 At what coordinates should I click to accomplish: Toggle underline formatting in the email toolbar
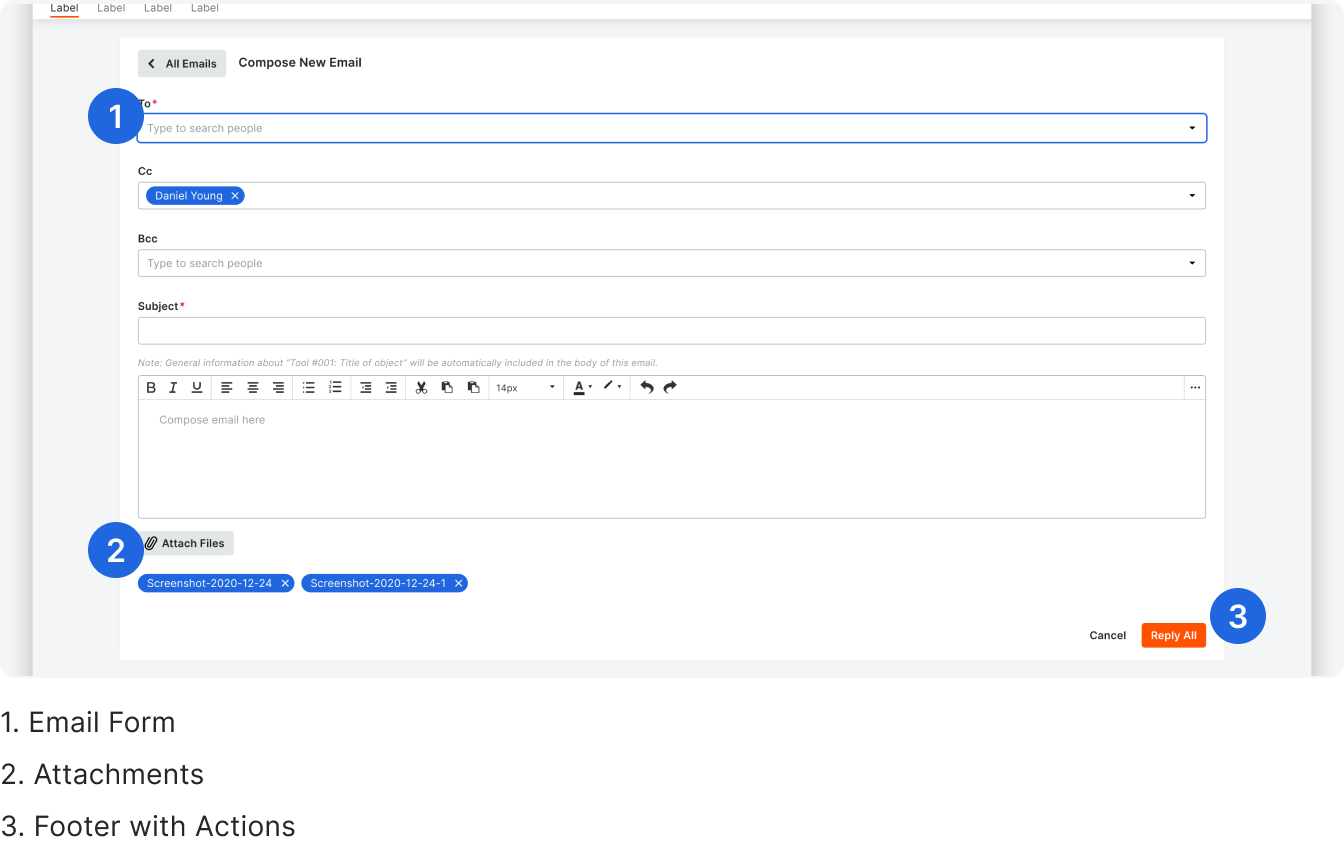pyautogui.click(x=197, y=388)
